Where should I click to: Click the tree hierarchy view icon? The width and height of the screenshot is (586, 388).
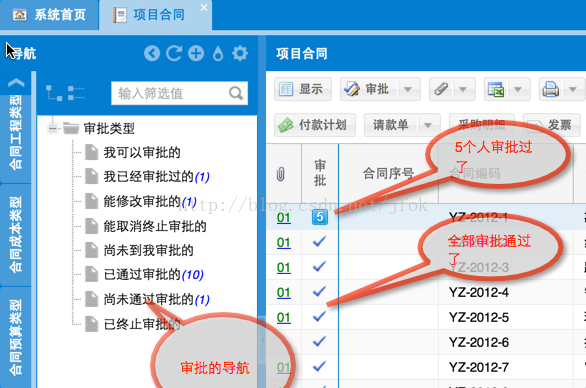coord(54,93)
